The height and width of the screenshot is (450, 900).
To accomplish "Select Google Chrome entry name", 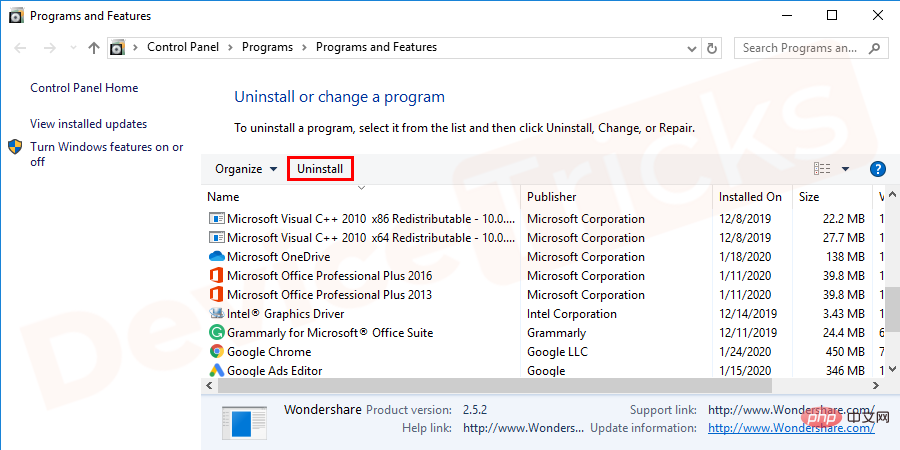I will click(x=269, y=352).
